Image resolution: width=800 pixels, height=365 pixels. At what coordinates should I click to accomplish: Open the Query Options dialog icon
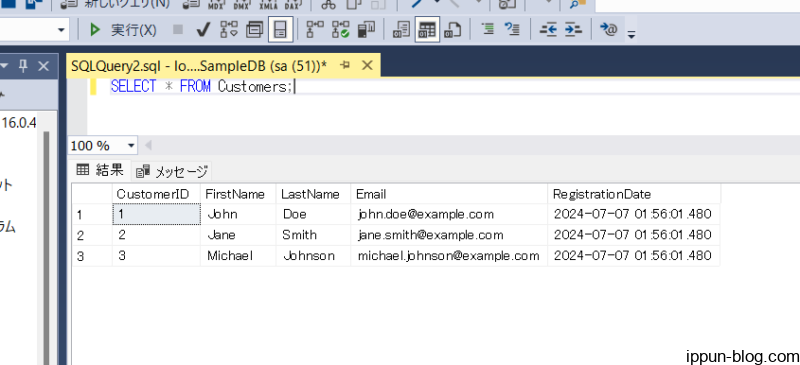(x=255, y=30)
